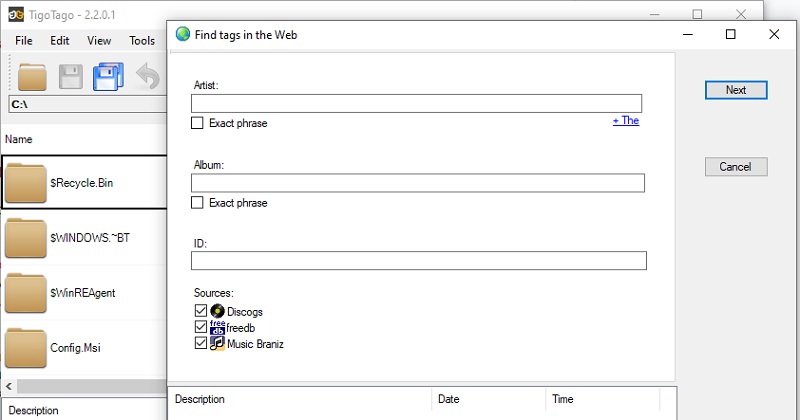Click the '+ The' link
This screenshot has height=420, width=800.
(x=625, y=120)
